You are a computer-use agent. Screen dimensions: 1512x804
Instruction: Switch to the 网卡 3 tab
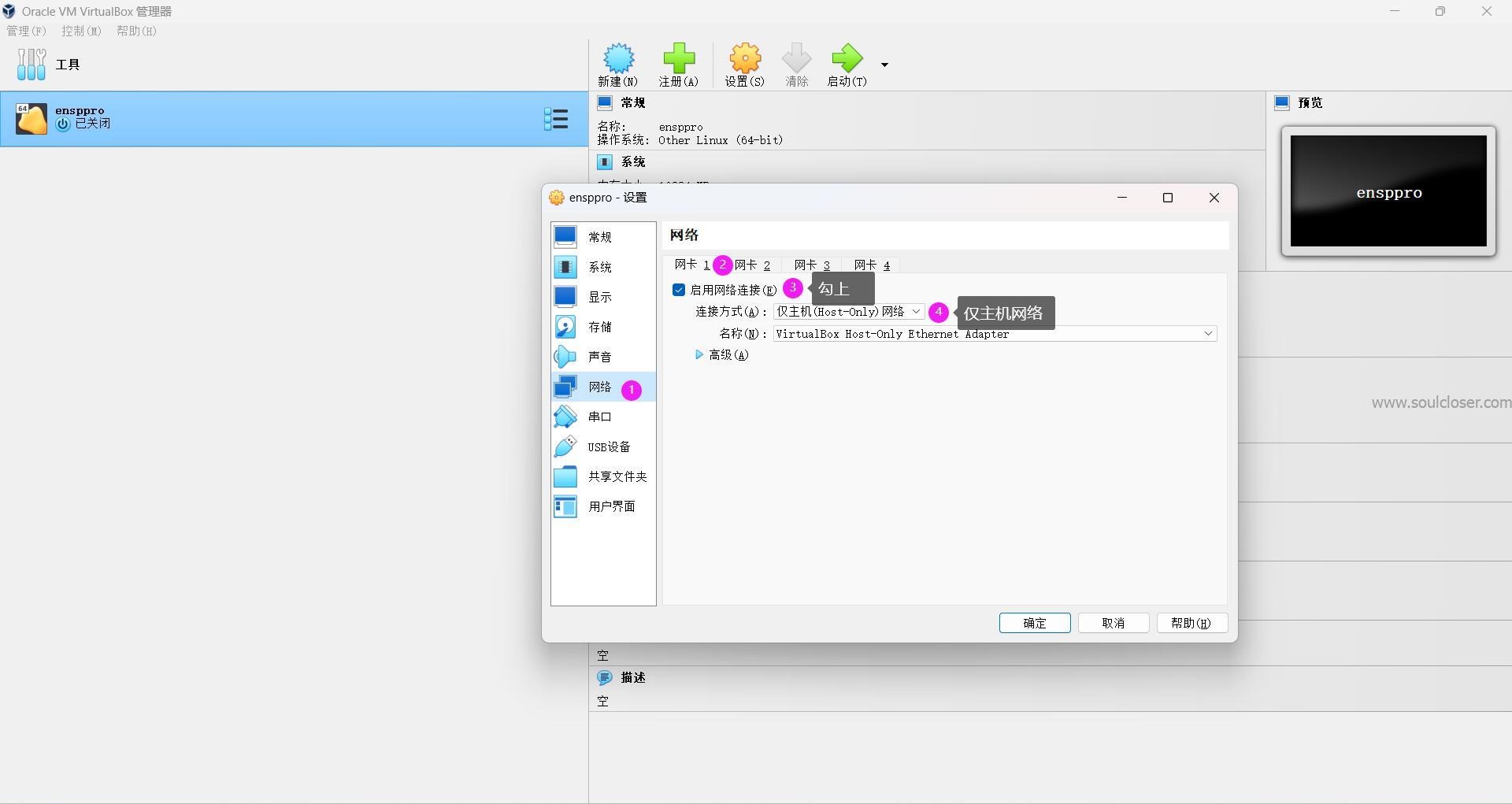pyautogui.click(x=812, y=265)
